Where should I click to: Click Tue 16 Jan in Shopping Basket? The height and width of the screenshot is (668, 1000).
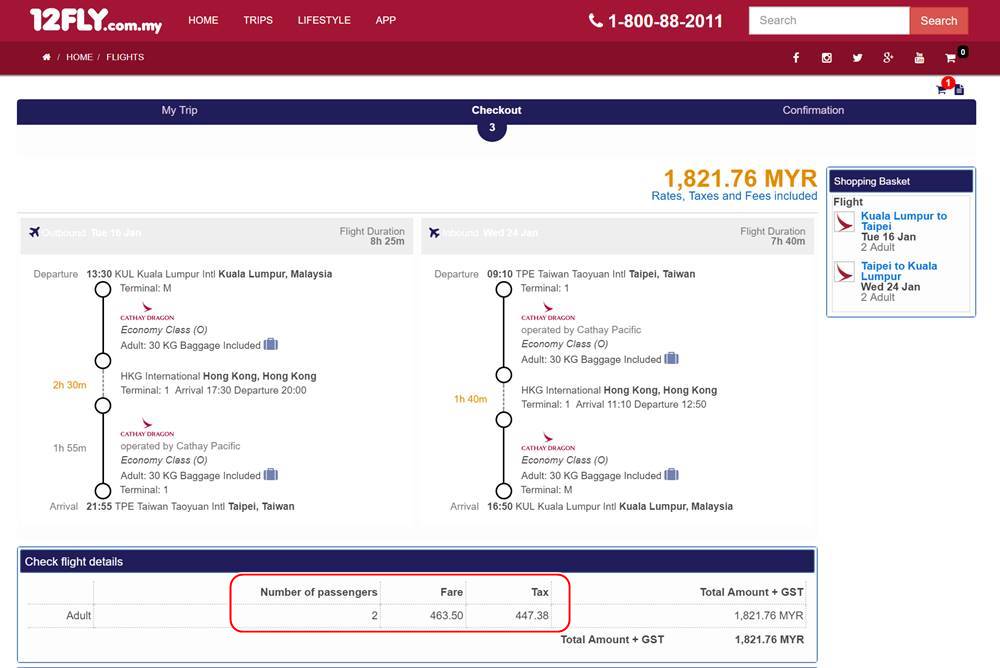(x=888, y=237)
